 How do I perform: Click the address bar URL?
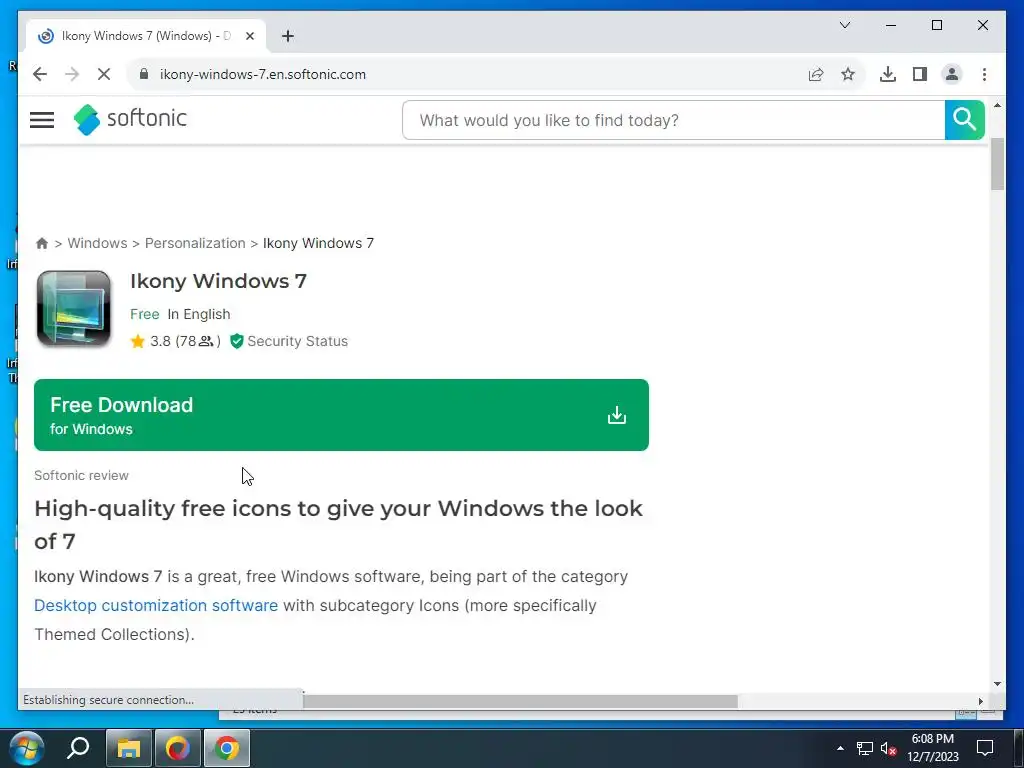pyautogui.click(x=263, y=74)
